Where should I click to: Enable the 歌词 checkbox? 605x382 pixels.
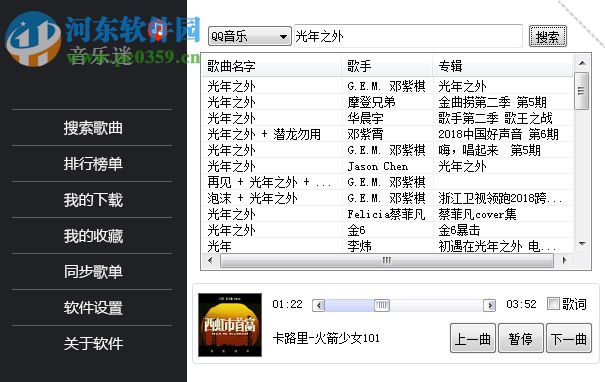click(553, 304)
